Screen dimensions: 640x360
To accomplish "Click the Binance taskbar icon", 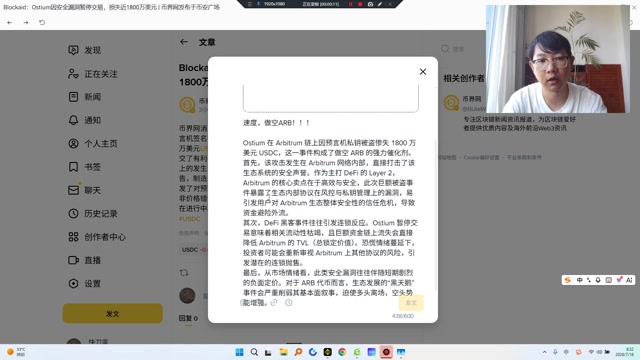I will [327, 352].
